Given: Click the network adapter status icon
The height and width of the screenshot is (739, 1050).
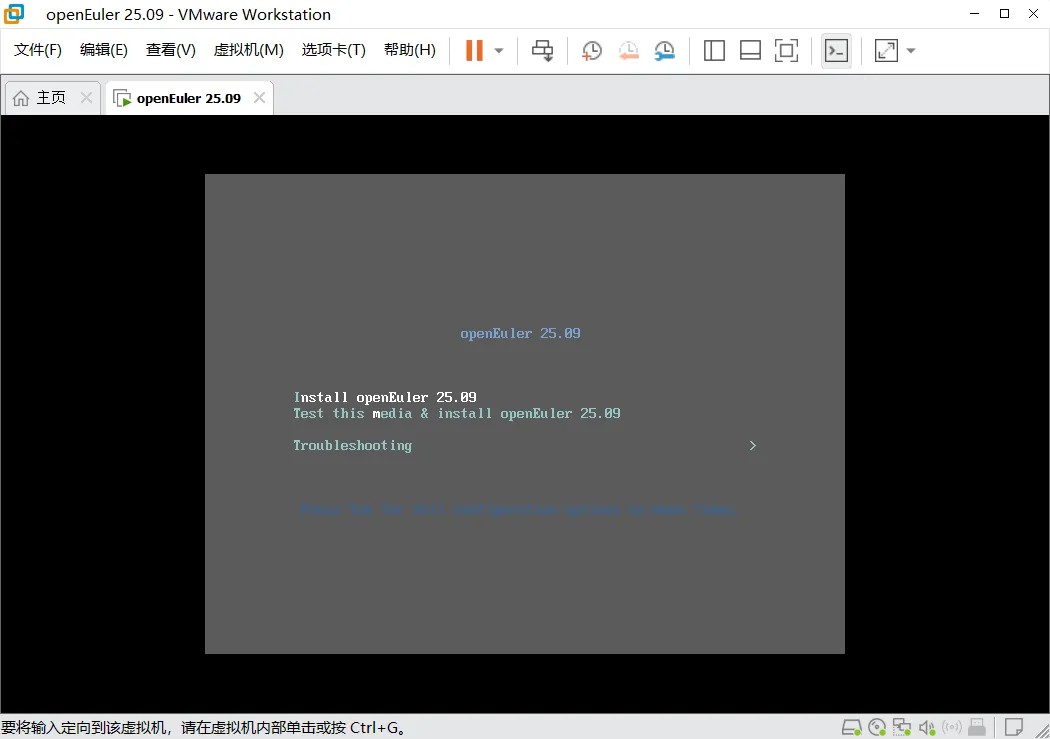Looking at the screenshot, I should [x=902, y=727].
